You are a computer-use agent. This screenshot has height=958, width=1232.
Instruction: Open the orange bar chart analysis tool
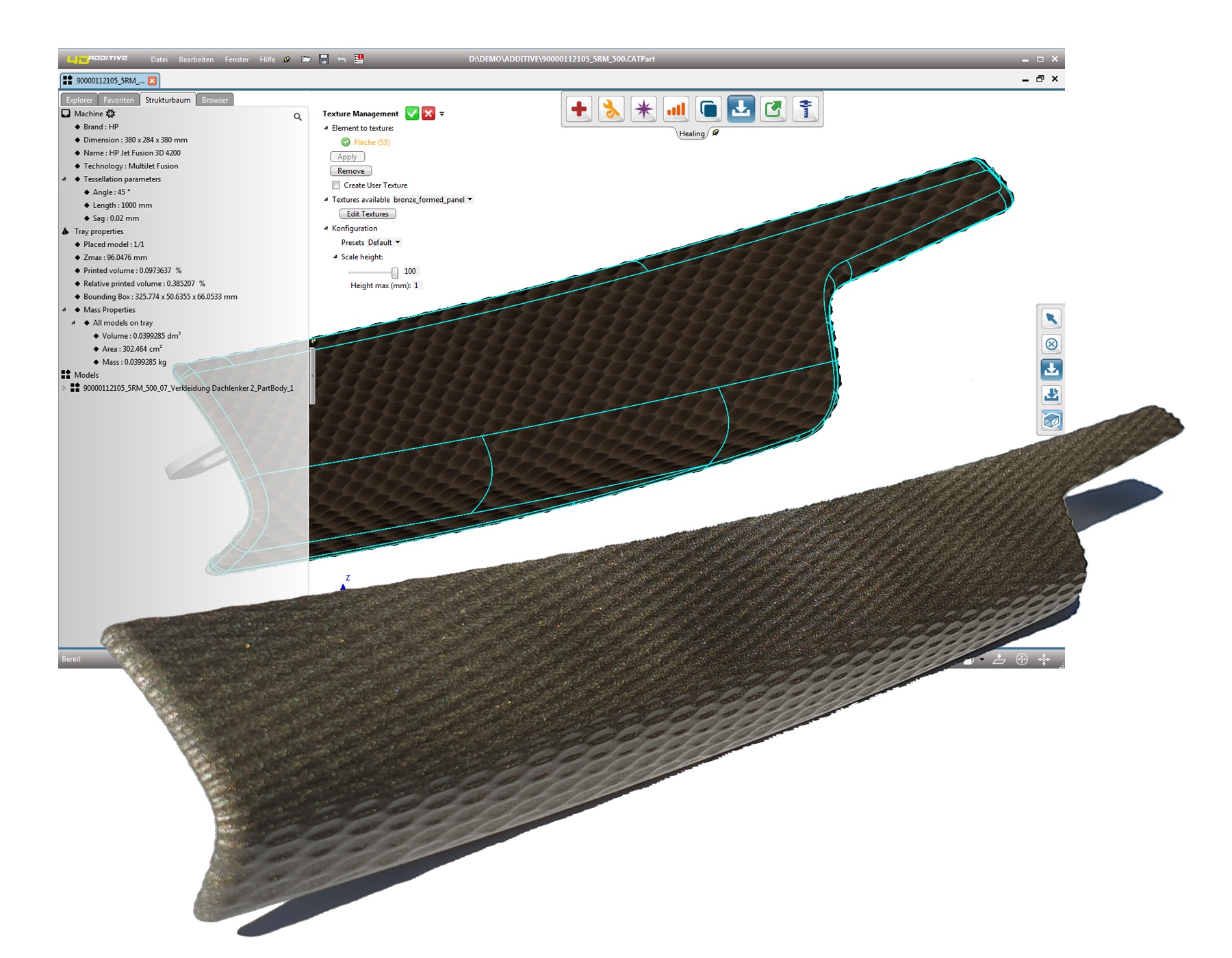(676, 109)
